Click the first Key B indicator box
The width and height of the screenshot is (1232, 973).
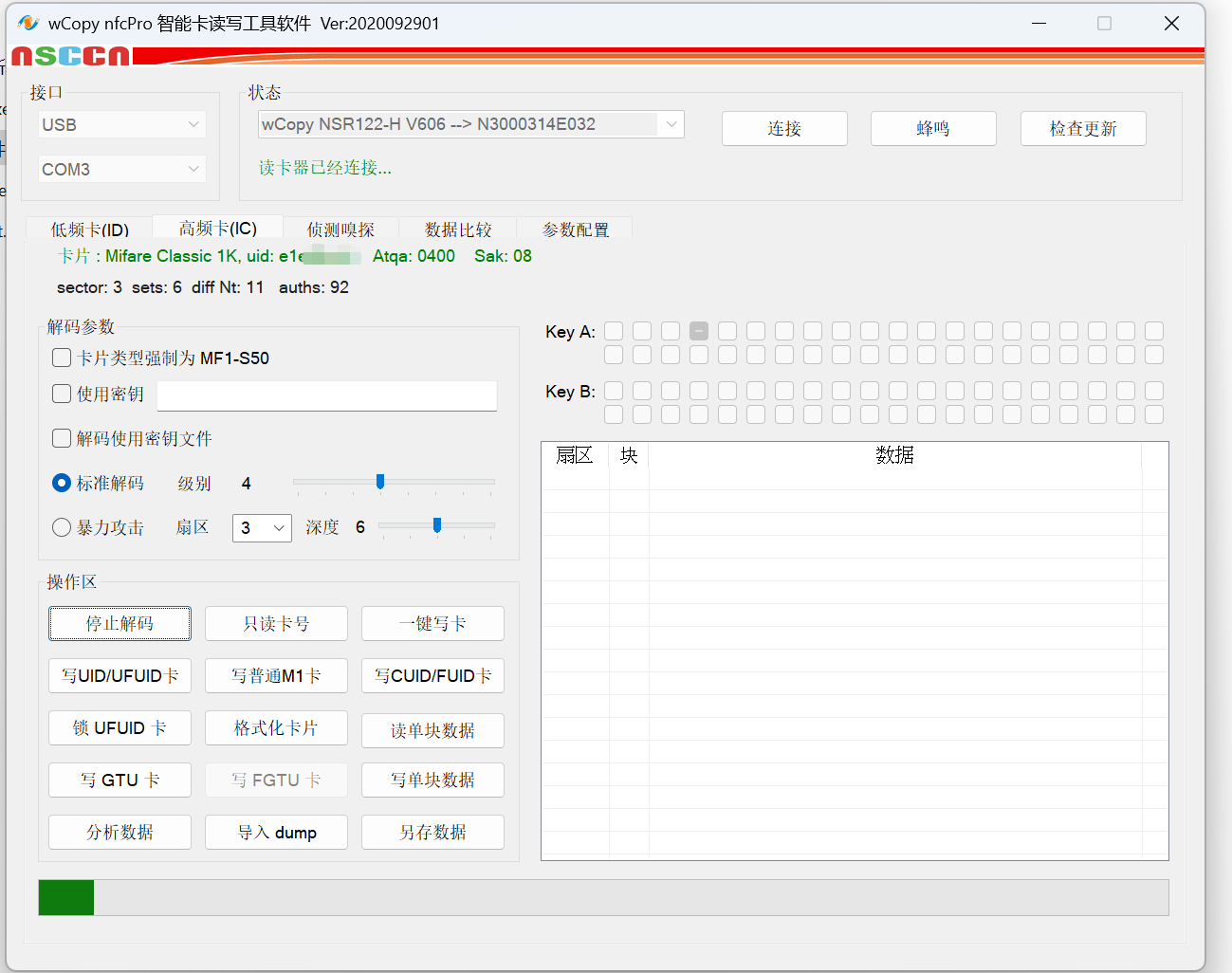click(614, 391)
